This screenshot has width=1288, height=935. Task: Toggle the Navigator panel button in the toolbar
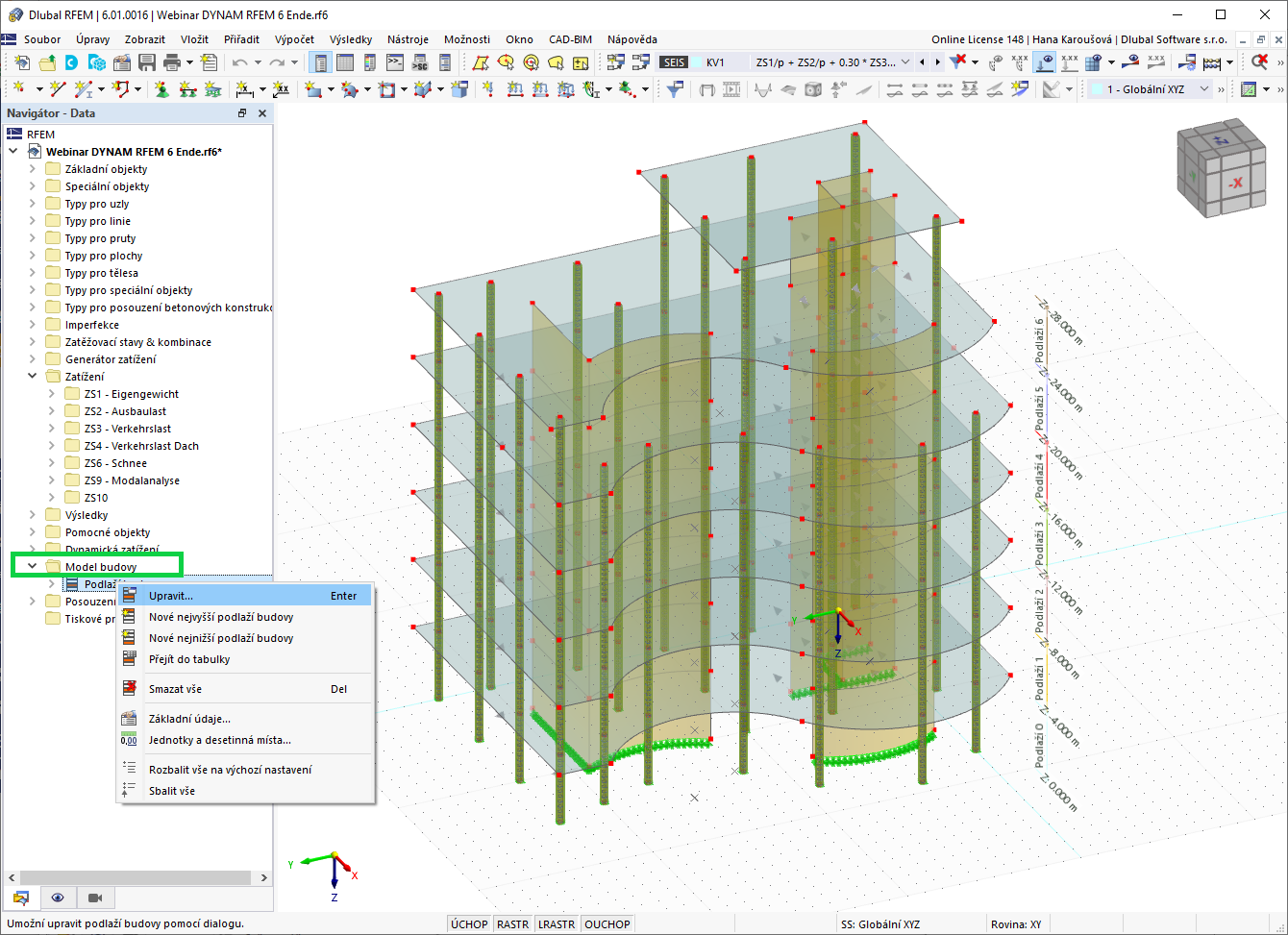pos(320,62)
